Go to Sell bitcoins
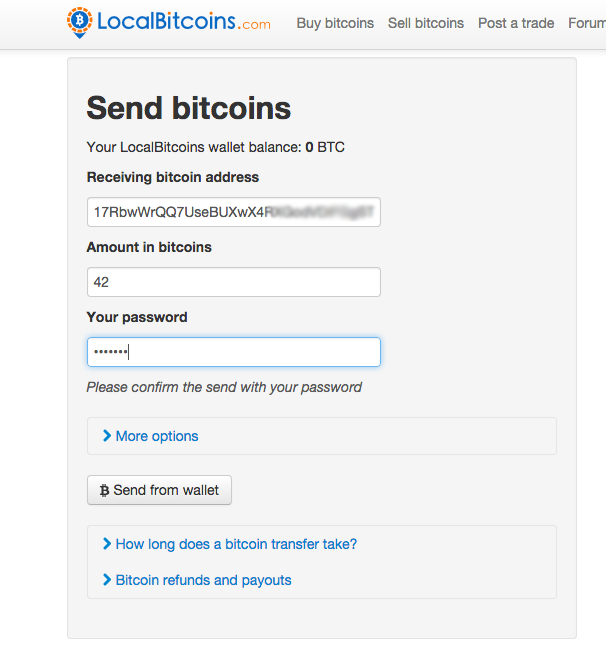The width and height of the screenshot is (606, 655). (x=426, y=23)
